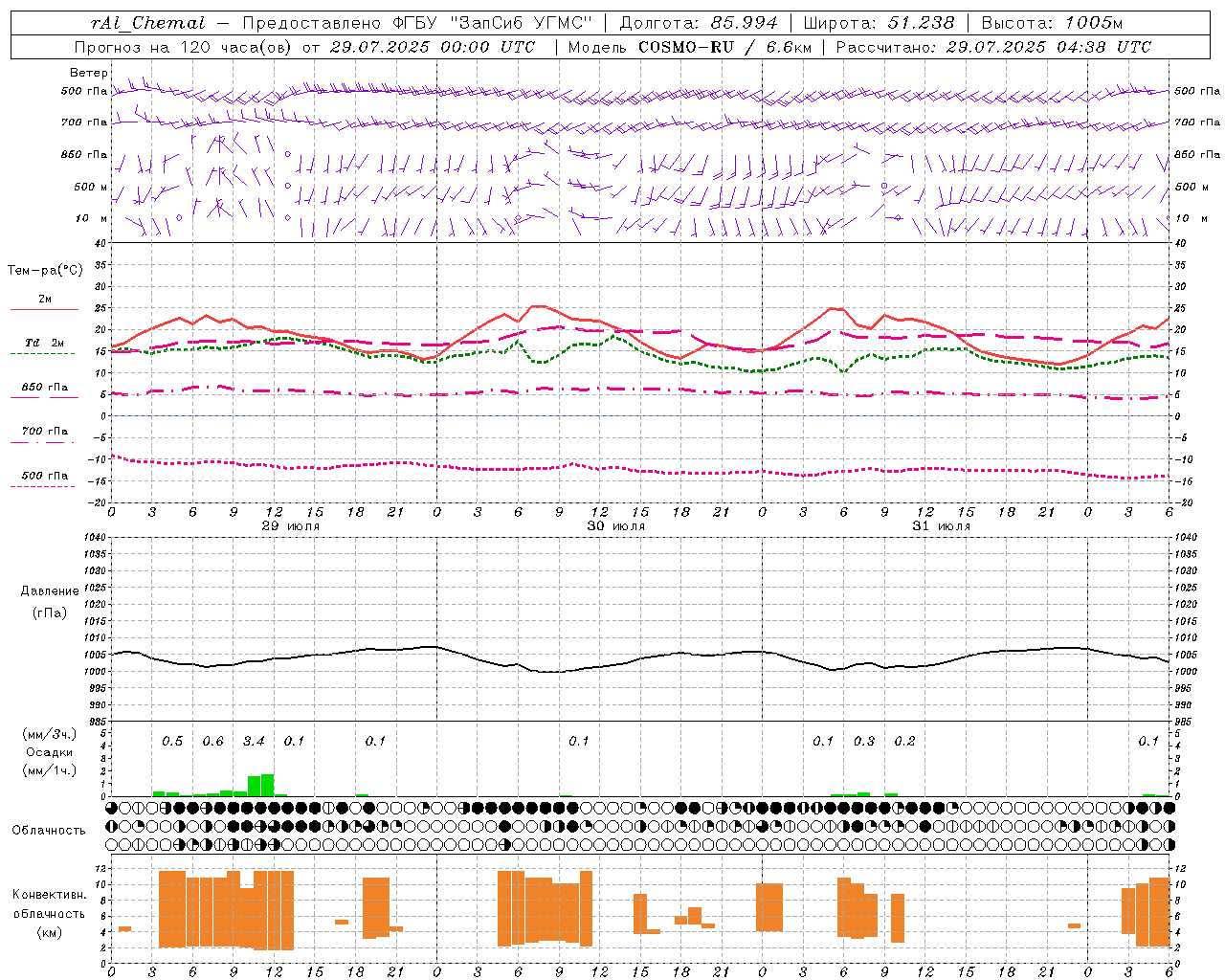Select 'Прогноз на 120 часа(ов)' forecast header text

tap(184, 47)
